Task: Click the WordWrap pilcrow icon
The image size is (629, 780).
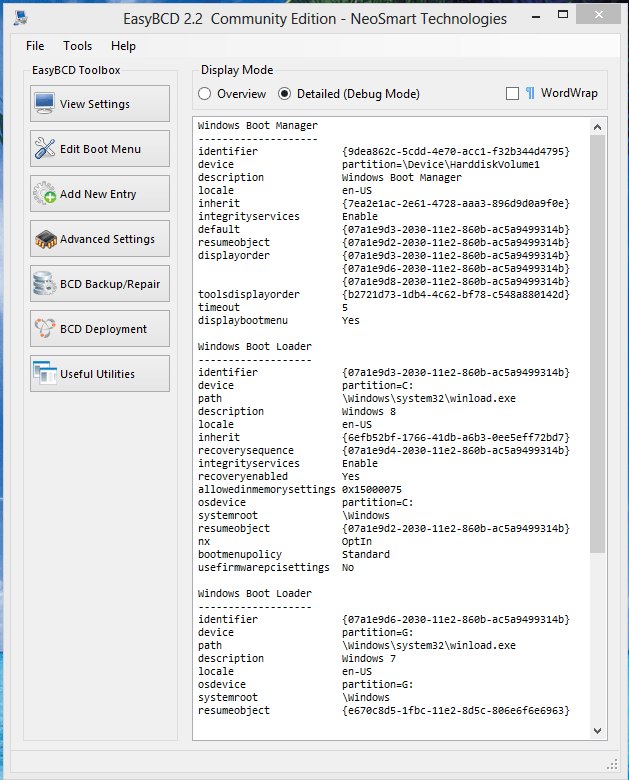Action: pos(530,93)
